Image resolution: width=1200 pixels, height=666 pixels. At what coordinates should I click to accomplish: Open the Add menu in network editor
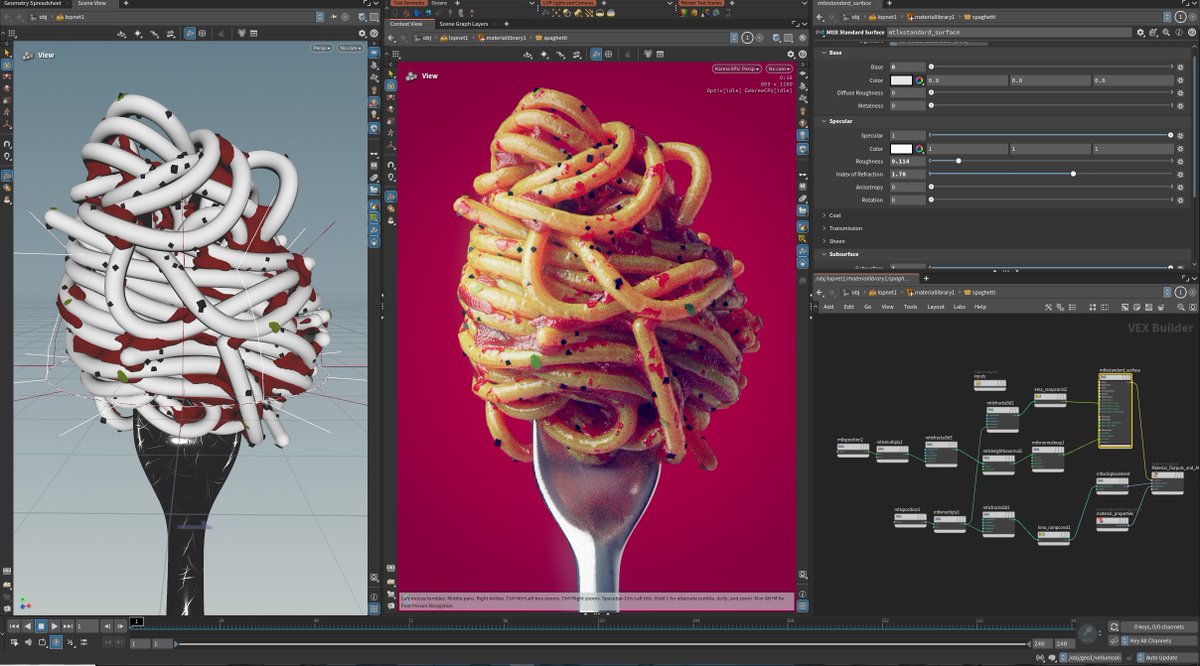tap(829, 307)
